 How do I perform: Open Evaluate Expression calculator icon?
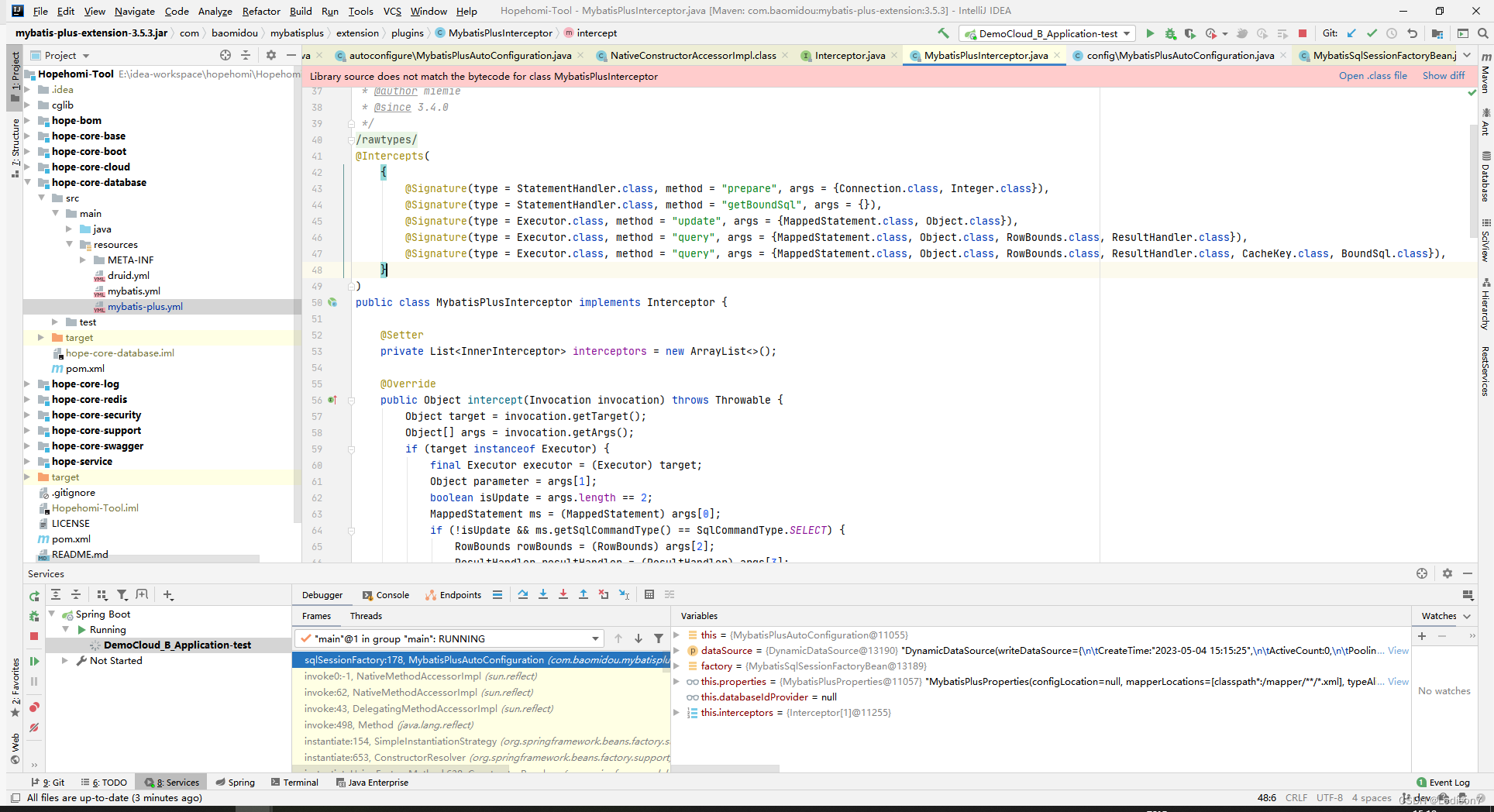tap(649, 594)
